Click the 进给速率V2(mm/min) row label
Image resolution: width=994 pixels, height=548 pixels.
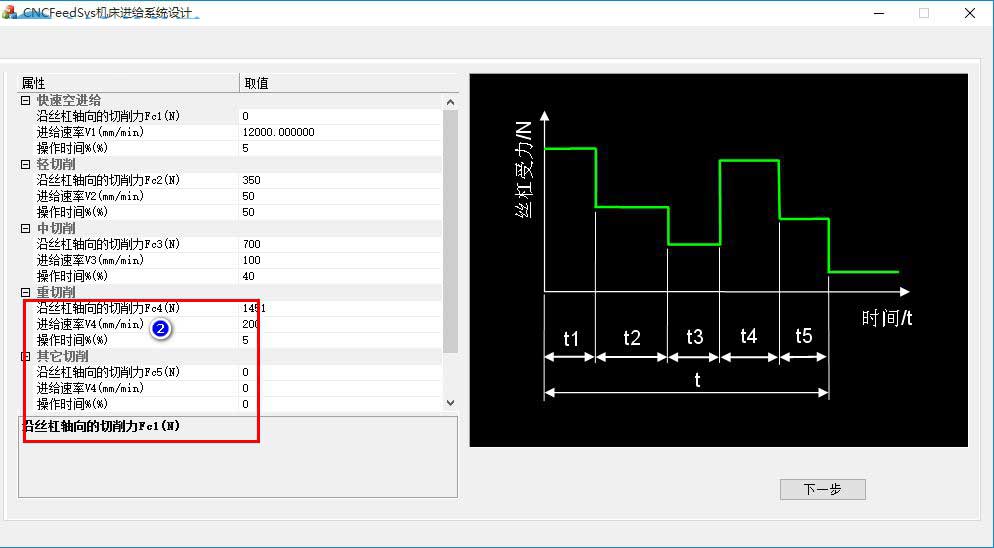coord(90,196)
